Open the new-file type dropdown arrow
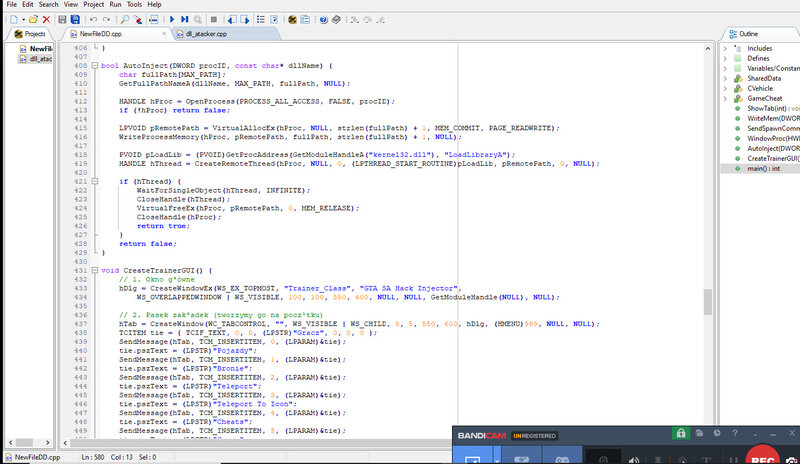 pos(23,20)
